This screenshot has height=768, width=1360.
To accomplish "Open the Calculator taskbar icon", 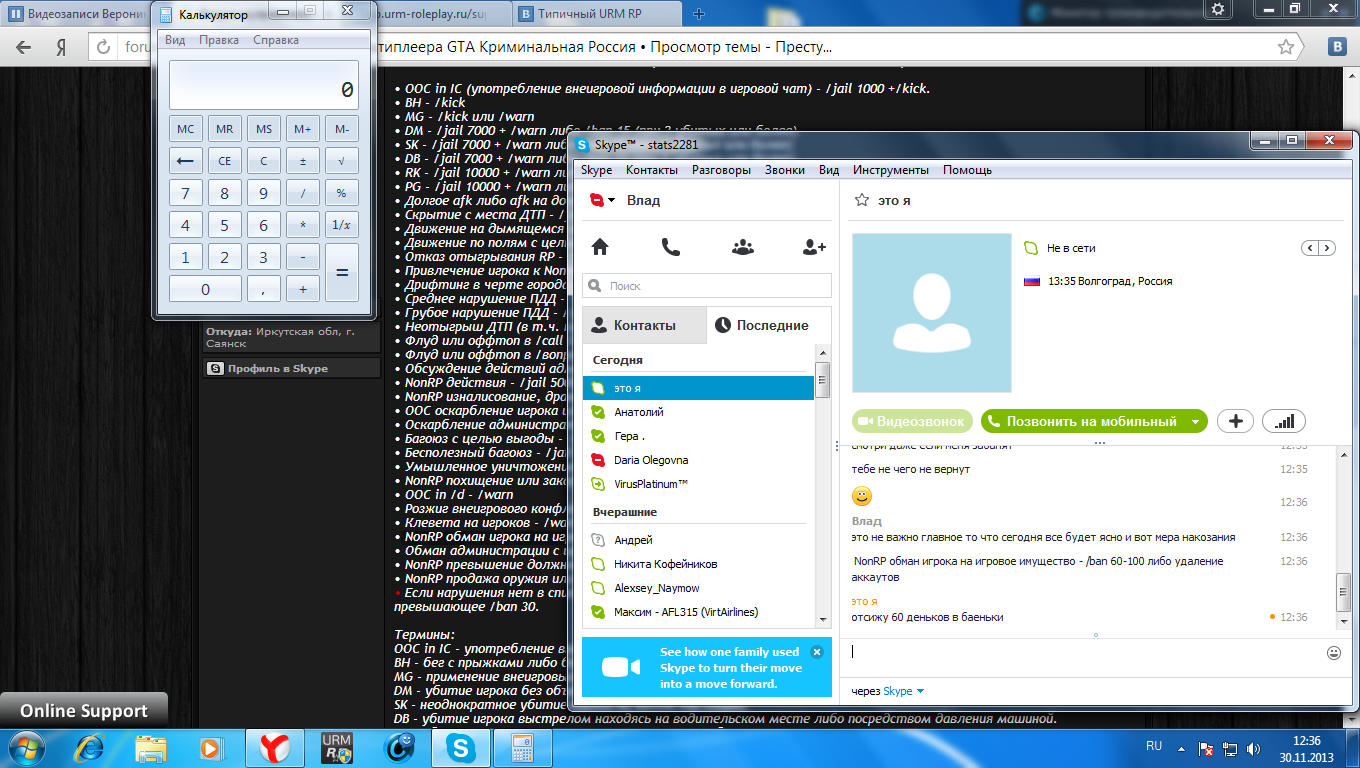I will pyautogui.click(x=521, y=747).
